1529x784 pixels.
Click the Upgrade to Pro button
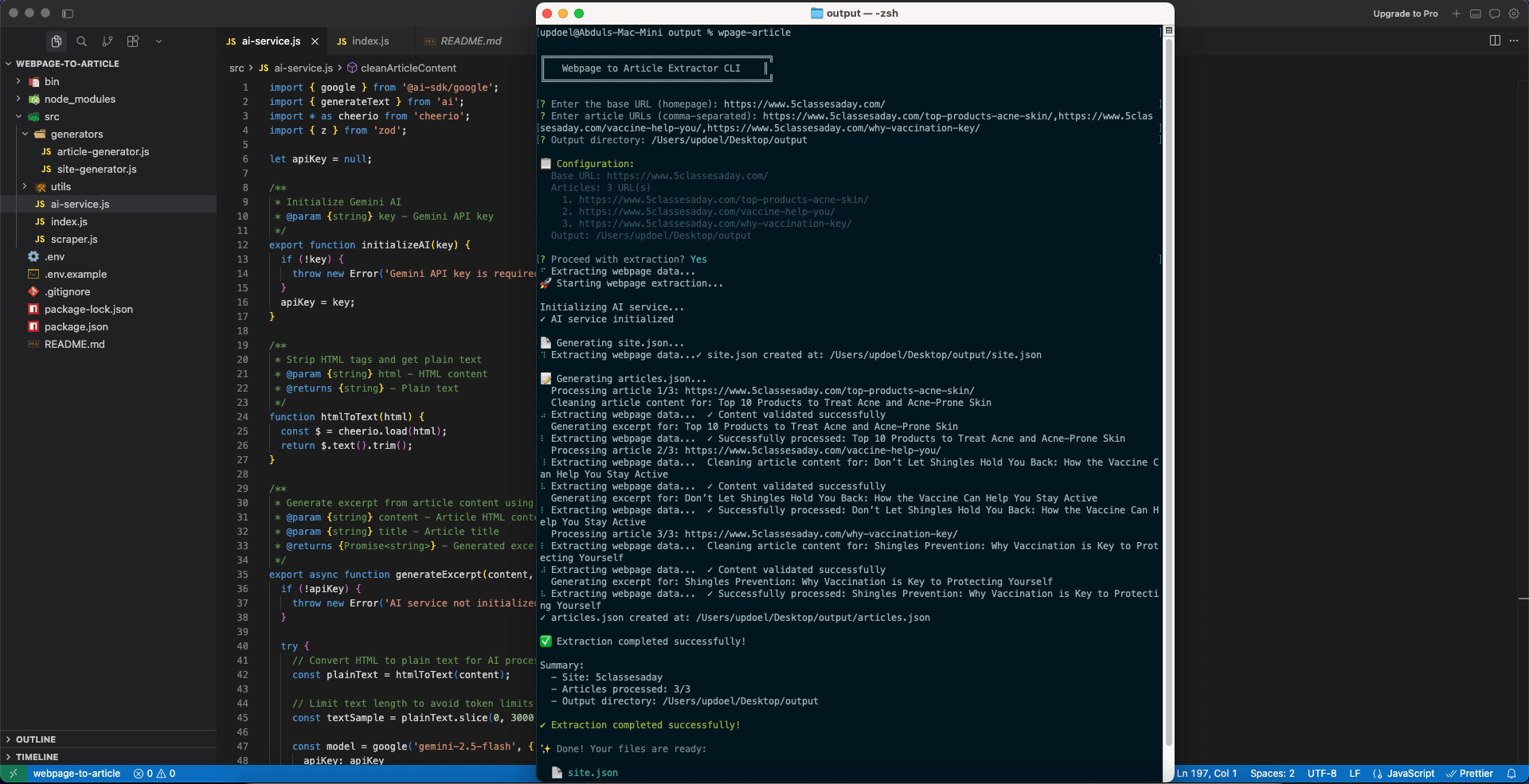point(1406,14)
